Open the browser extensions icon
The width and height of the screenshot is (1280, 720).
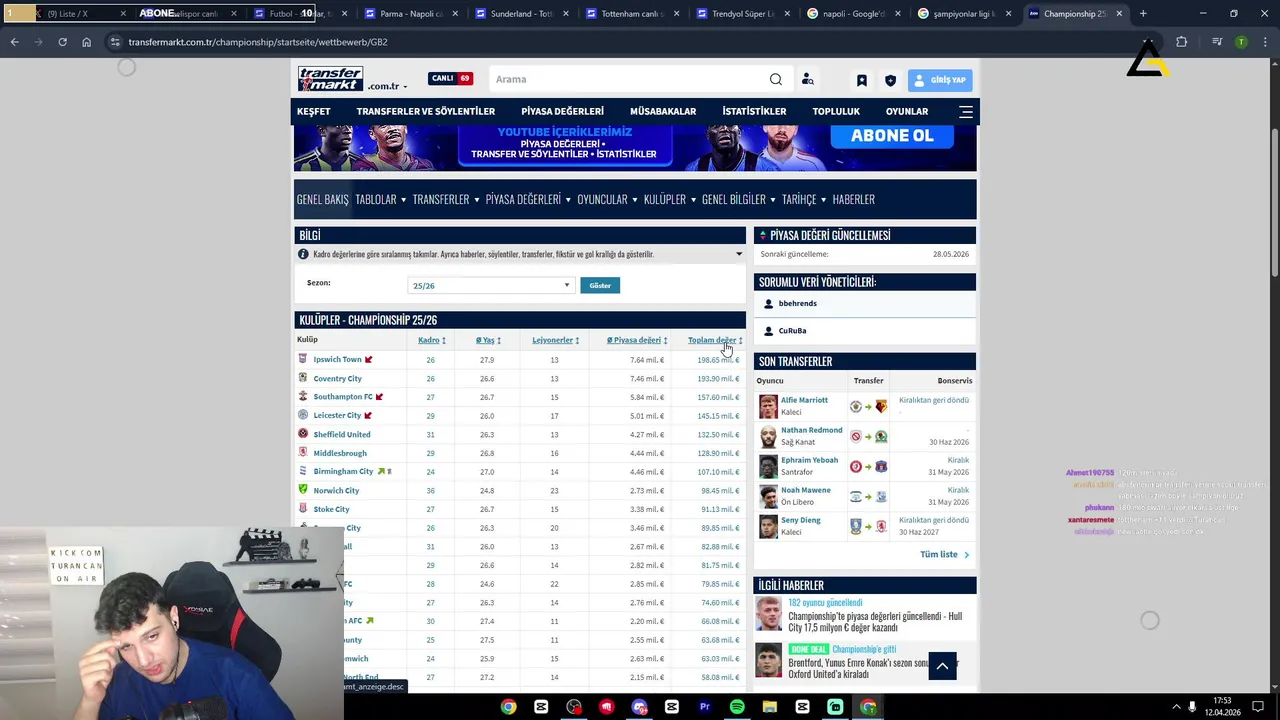1181,42
